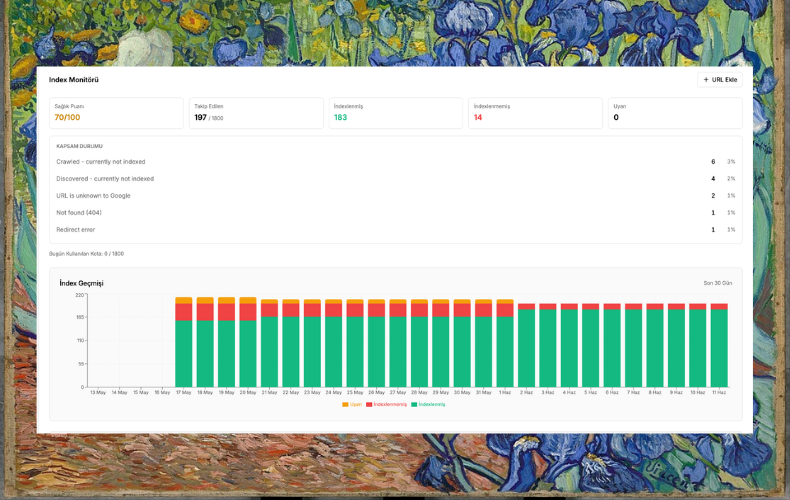Click the 'Redirect error' row

396,229
